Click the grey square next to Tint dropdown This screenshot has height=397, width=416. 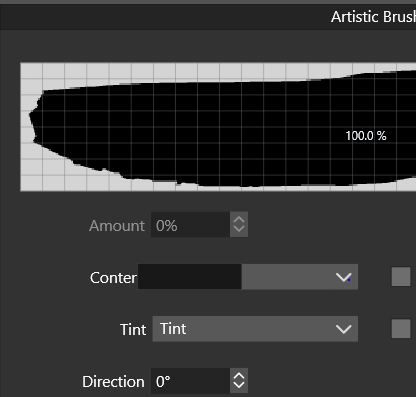click(x=401, y=329)
